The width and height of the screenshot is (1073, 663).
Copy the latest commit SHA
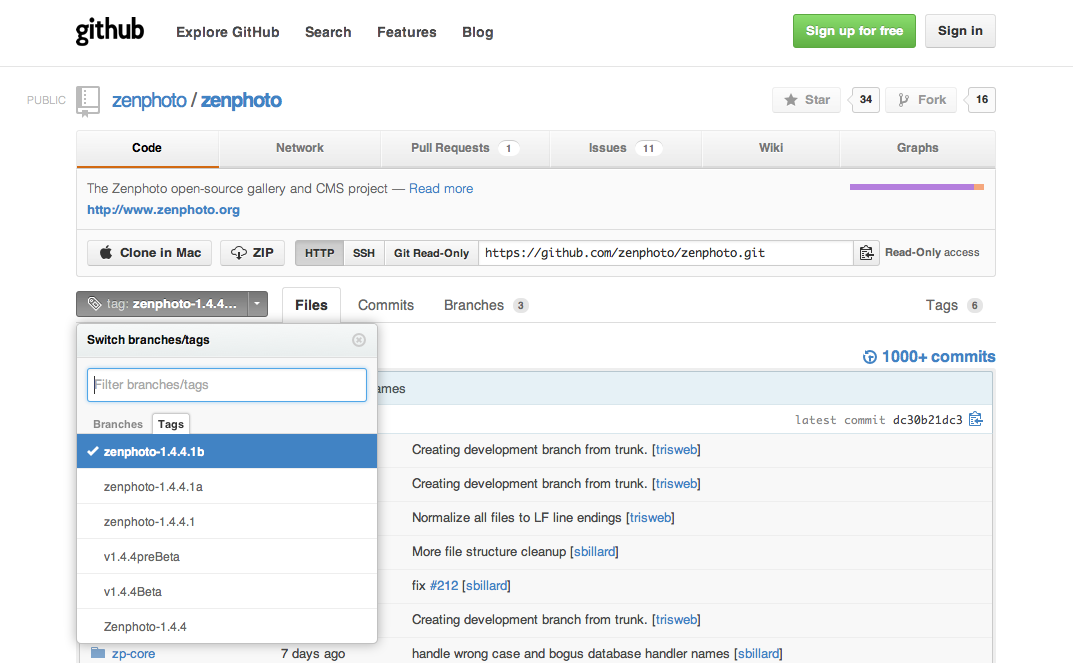pyautogui.click(x=976, y=420)
